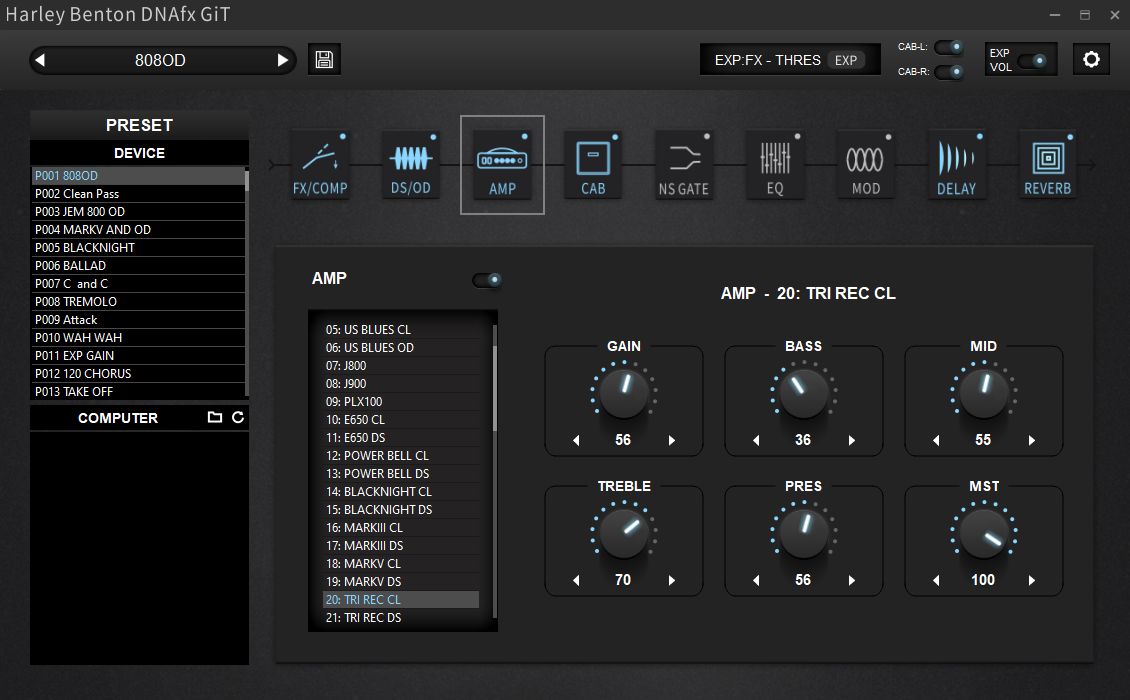Image resolution: width=1130 pixels, height=700 pixels.
Task: Decrease the GAIN value
Action: [x=577, y=440]
